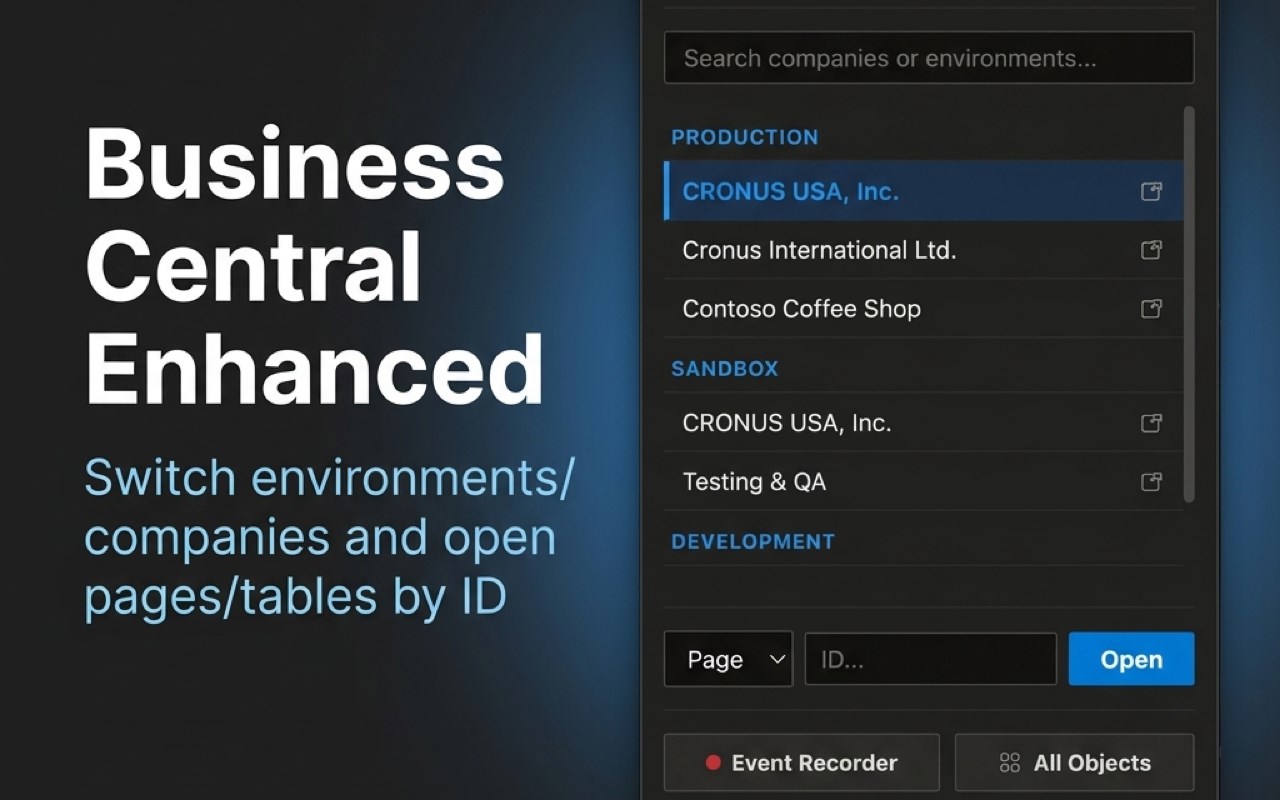Choose the Contoso Coffee Shop company

click(924, 309)
